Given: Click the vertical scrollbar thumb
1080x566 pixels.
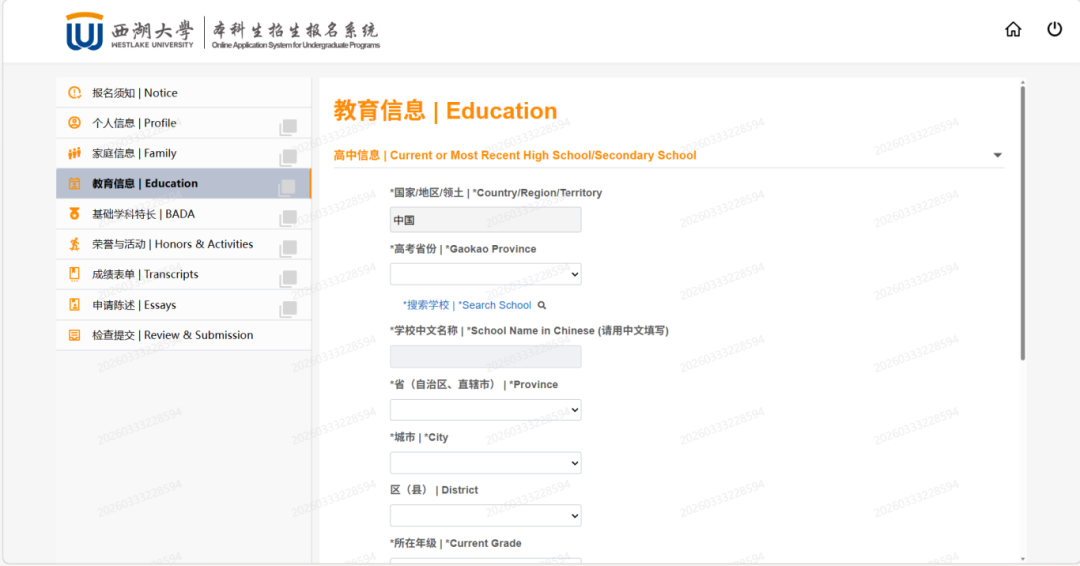Looking at the screenshot, I should pyautogui.click(x=1023, y=222).
